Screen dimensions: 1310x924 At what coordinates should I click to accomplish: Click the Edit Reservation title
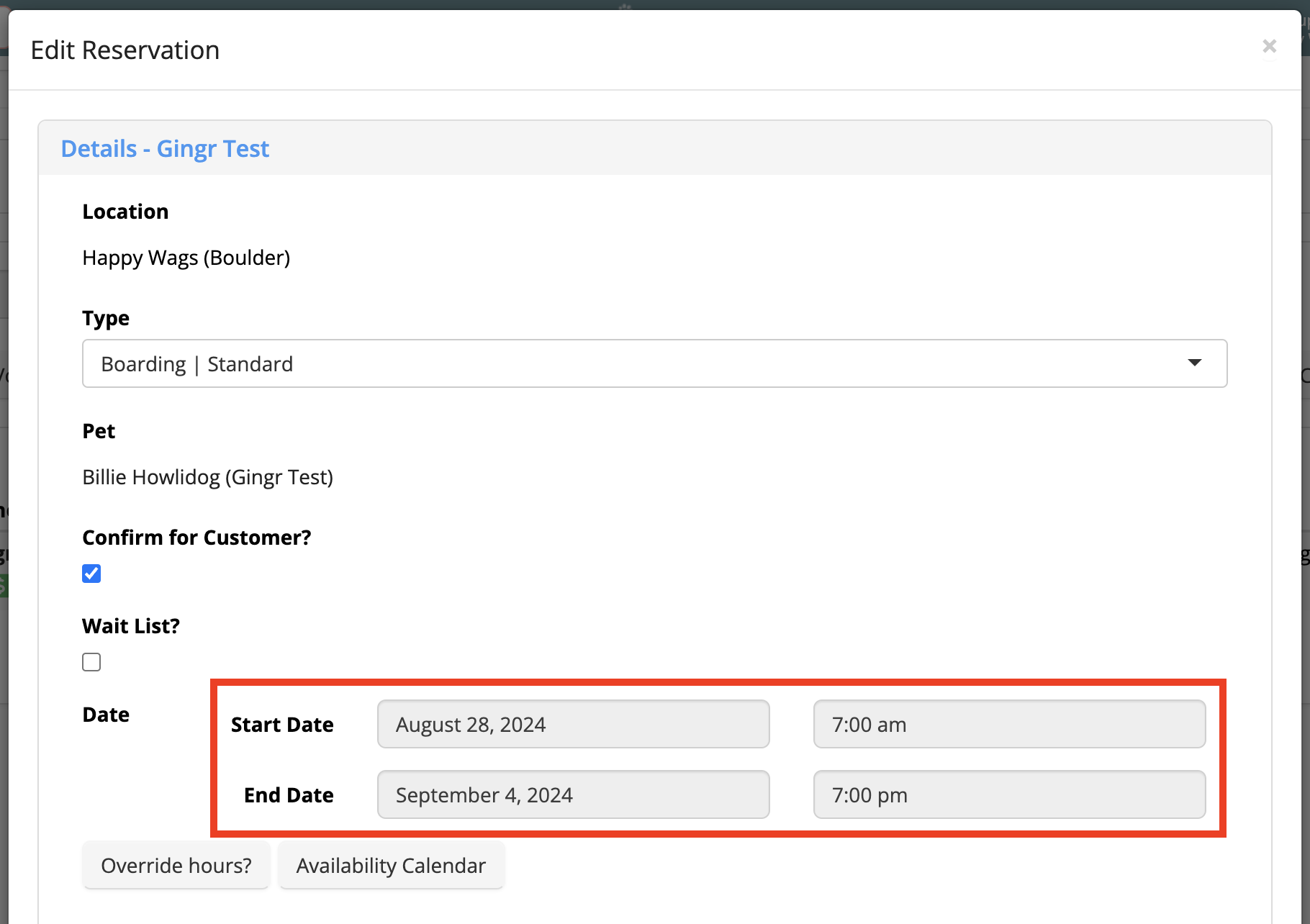[x=125, y=50]
